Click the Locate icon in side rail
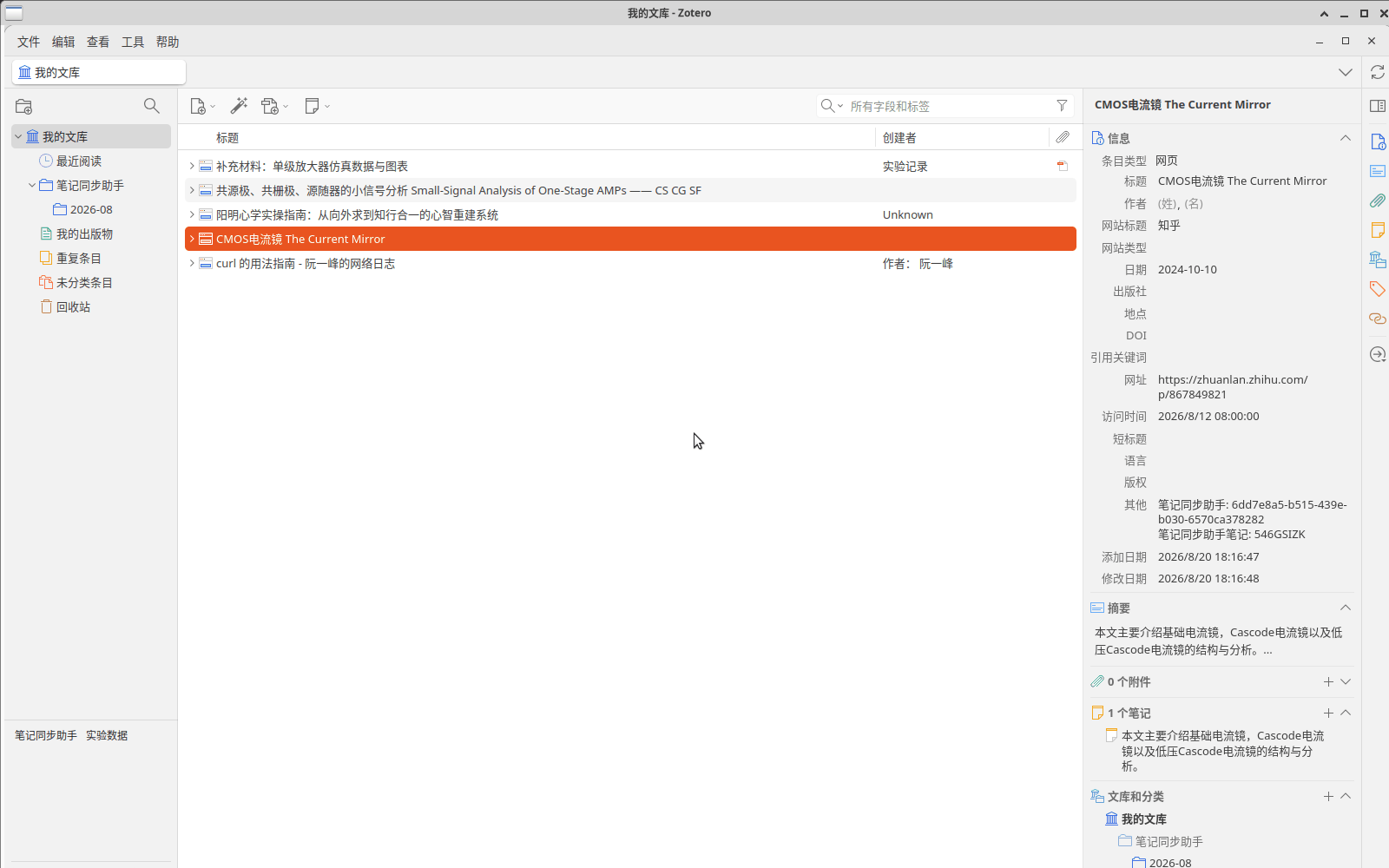This screenshot has height=868, width=1389. click(1377, 354)
